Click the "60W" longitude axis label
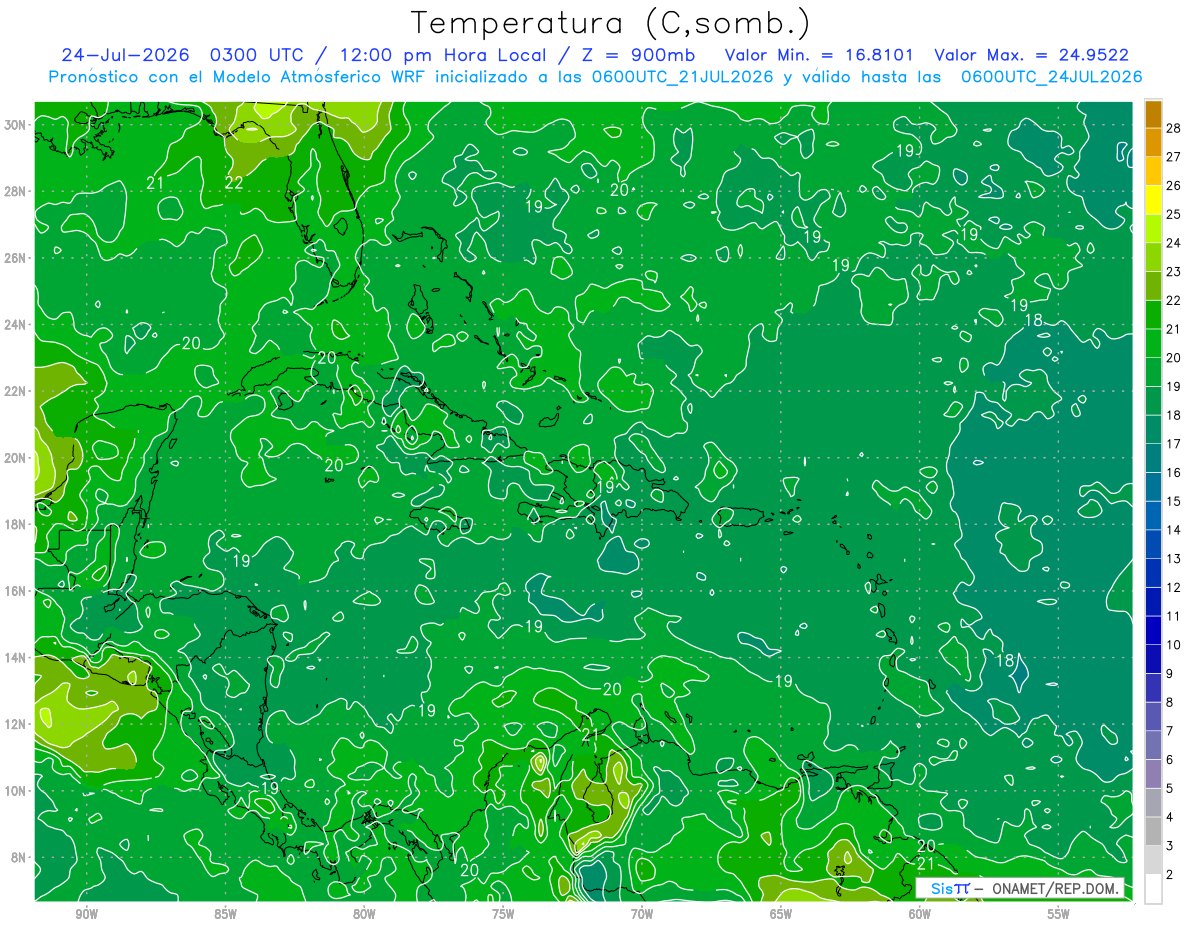The width and height of the screenshot is (1200, 927). [920, 915]
